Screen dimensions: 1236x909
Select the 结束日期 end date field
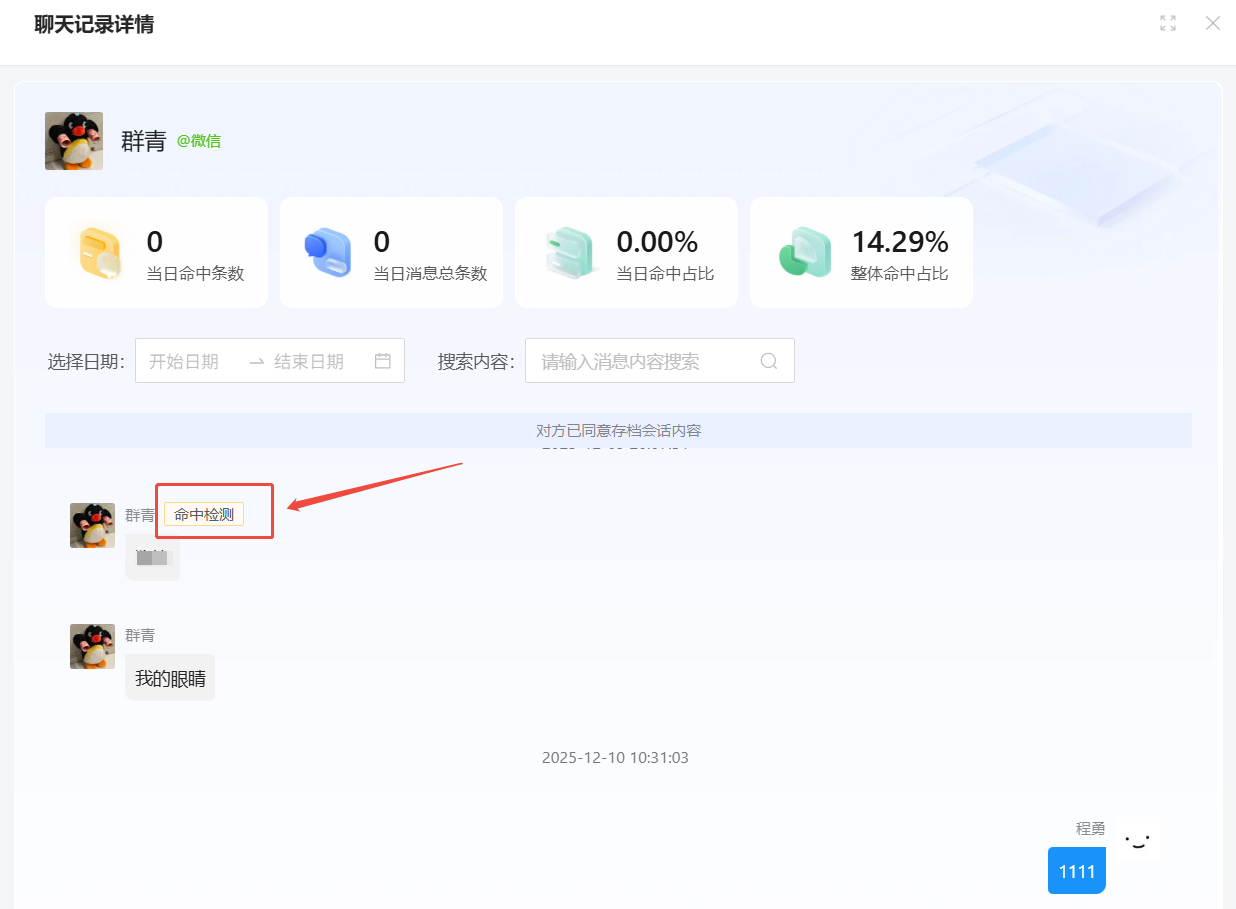coord(309,361)
